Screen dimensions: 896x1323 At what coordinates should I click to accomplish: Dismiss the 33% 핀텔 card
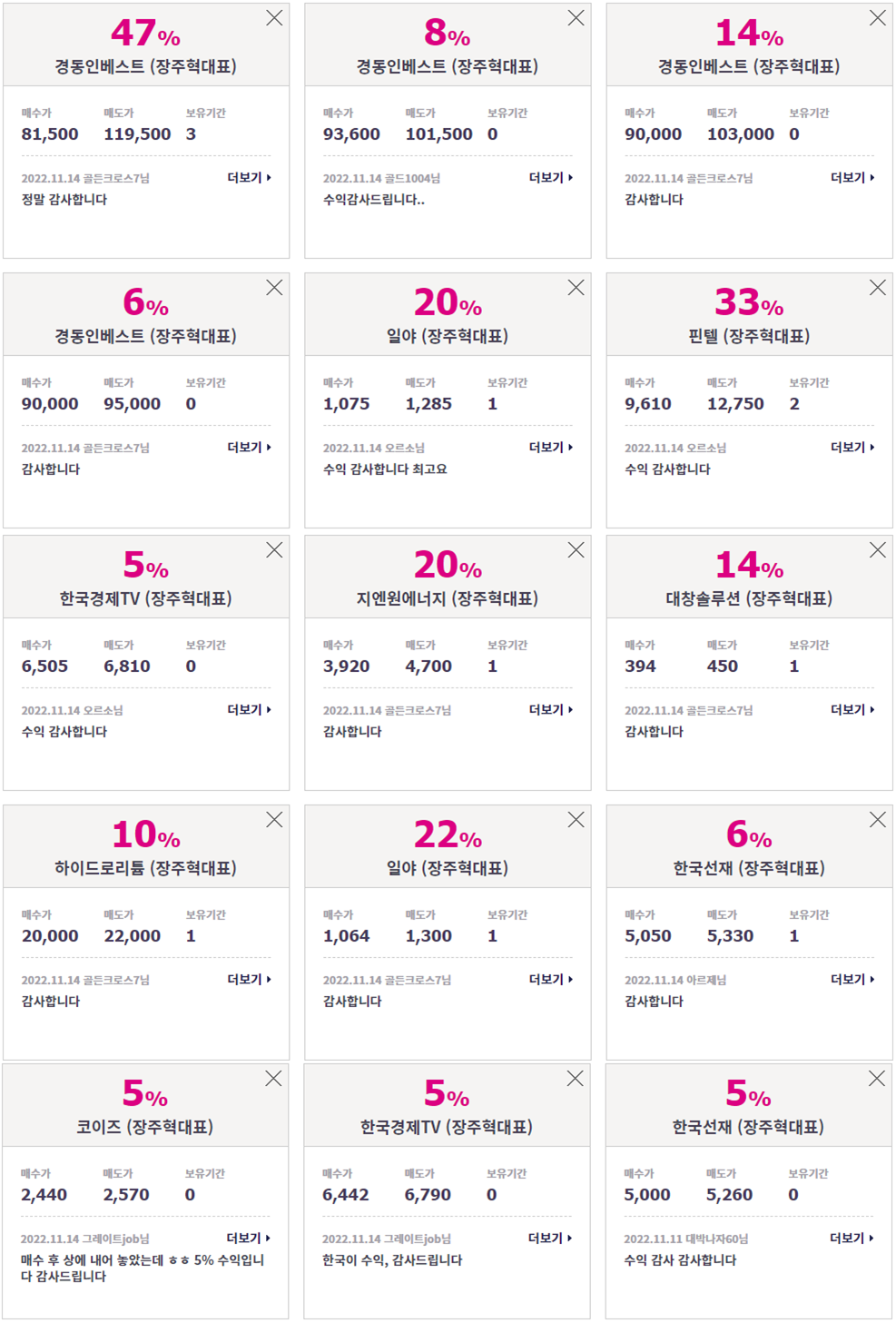pos(877,288)
